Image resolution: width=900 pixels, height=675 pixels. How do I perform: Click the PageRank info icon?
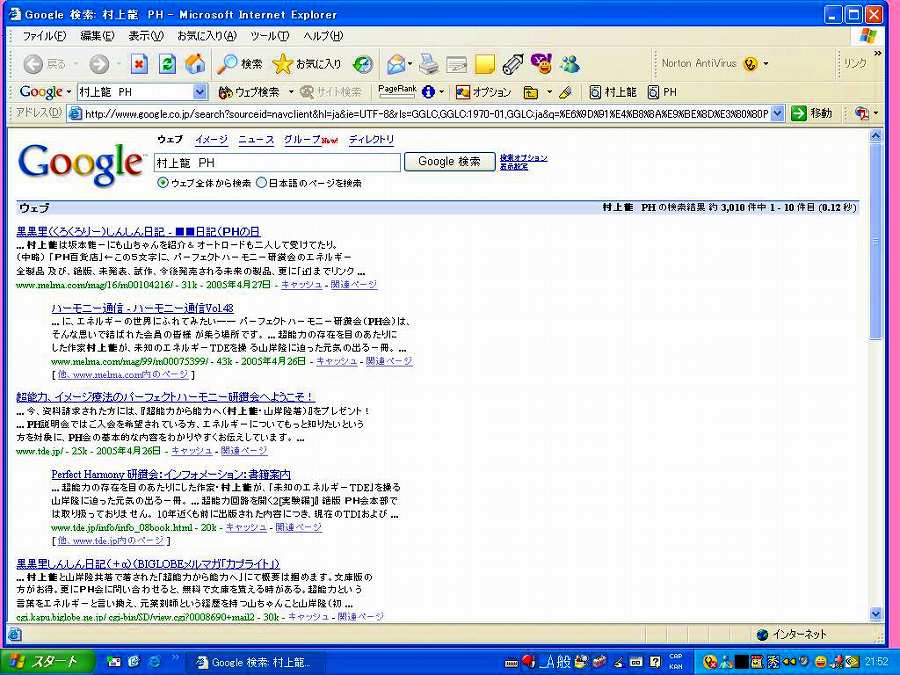(428, 91)
